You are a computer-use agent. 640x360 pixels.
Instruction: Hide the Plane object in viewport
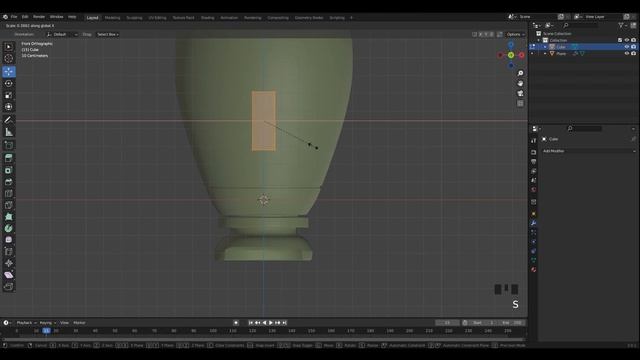pos(627,53)
